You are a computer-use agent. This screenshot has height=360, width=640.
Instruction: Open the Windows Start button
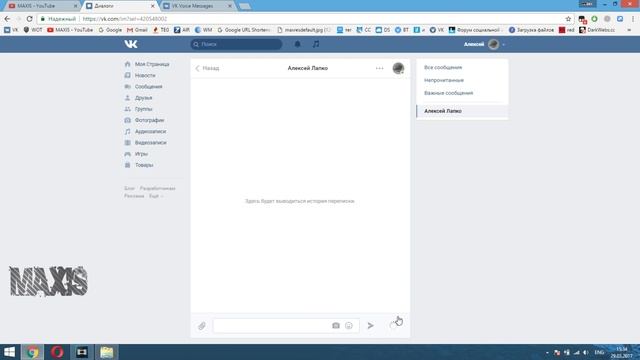9,352
